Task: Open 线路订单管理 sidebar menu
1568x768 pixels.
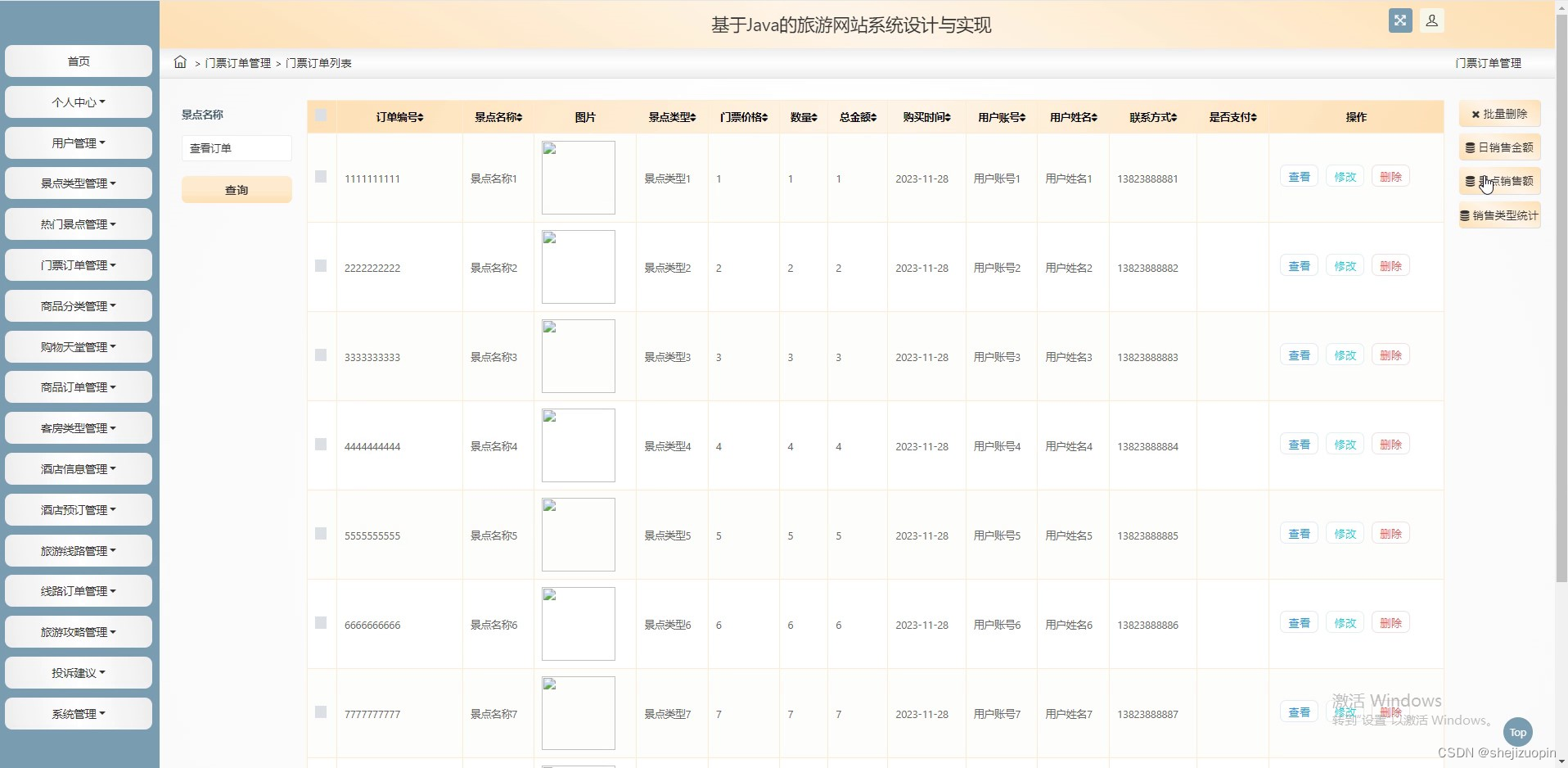Action: pyautogui.click(x=79, y=591)
